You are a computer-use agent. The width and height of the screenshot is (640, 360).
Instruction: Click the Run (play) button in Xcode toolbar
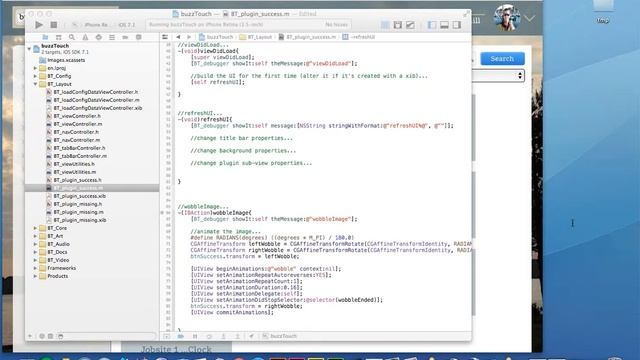click(x=39, y=25)
